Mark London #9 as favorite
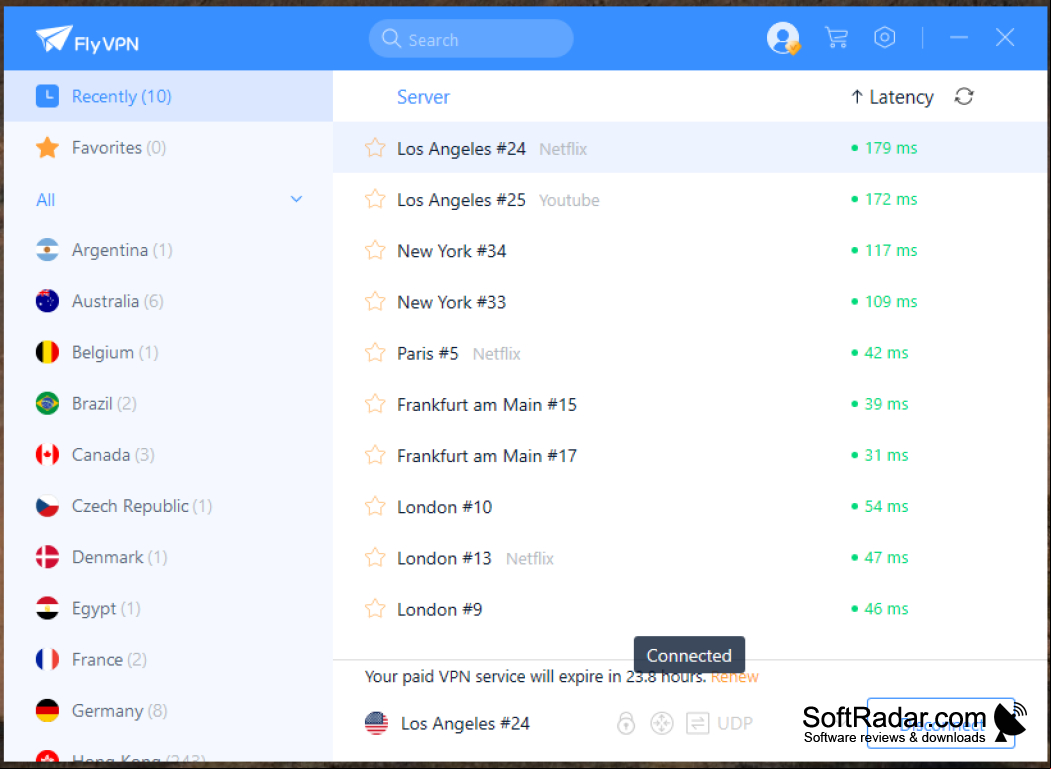Viewport: 1051px width, 769px height. [x=375, y=609]
